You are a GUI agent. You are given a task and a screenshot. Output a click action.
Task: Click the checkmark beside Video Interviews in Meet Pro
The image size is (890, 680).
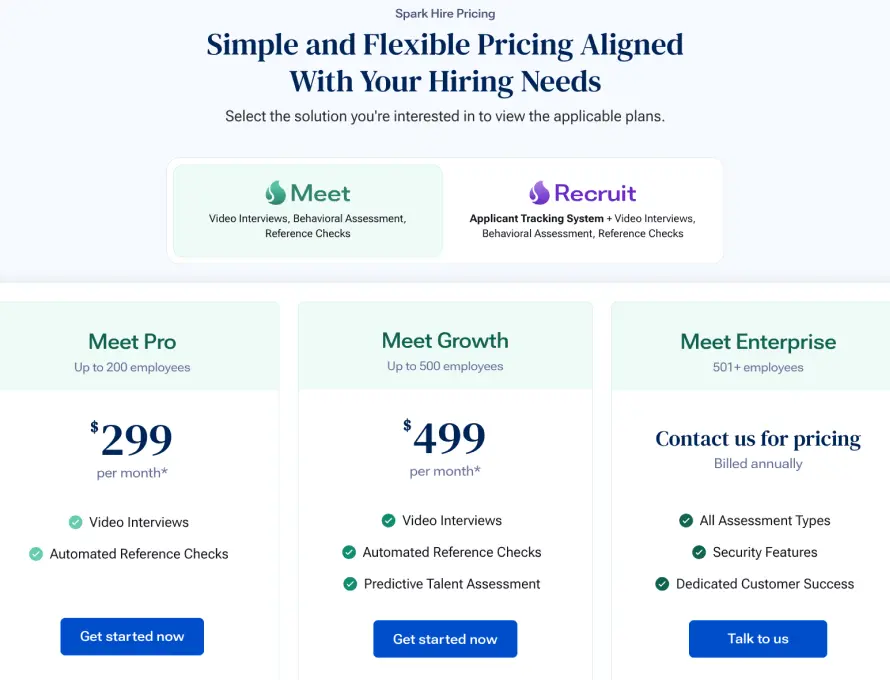(x=75, y=522)
